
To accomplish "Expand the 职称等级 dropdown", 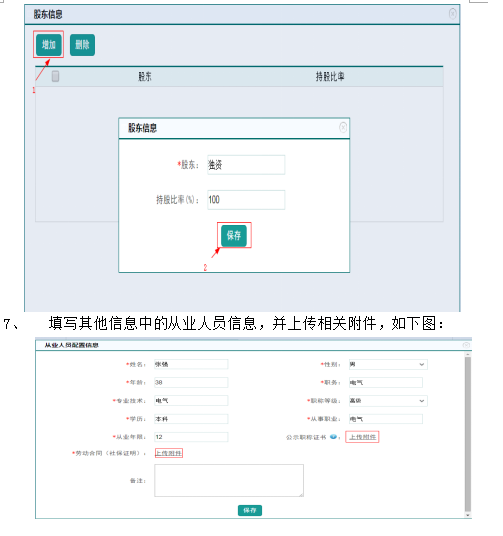I will 388,401.
